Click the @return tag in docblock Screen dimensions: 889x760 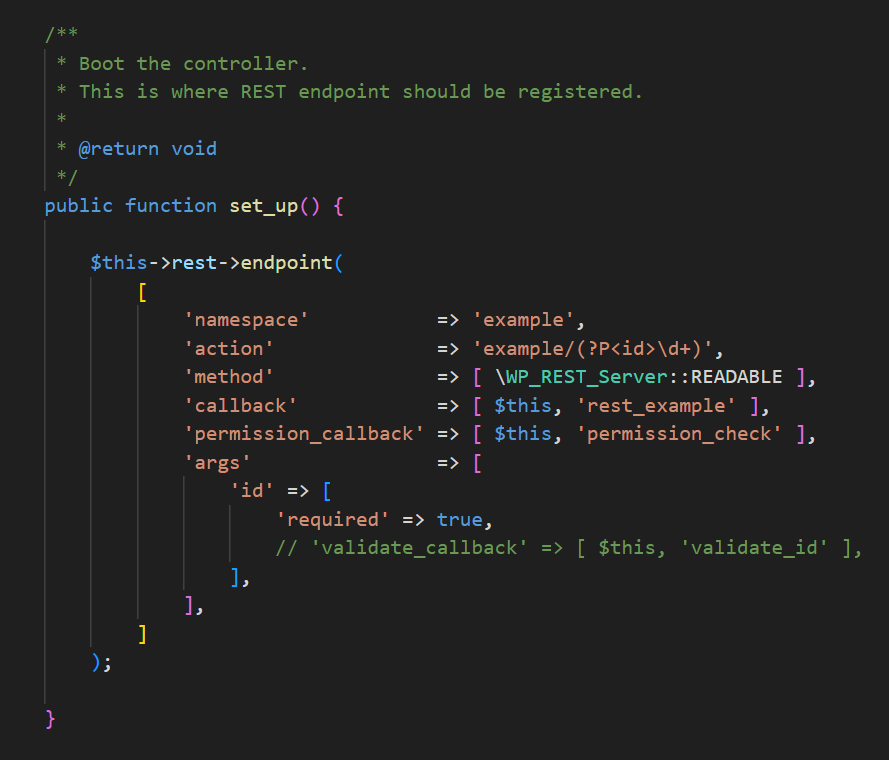pos(118,149)
